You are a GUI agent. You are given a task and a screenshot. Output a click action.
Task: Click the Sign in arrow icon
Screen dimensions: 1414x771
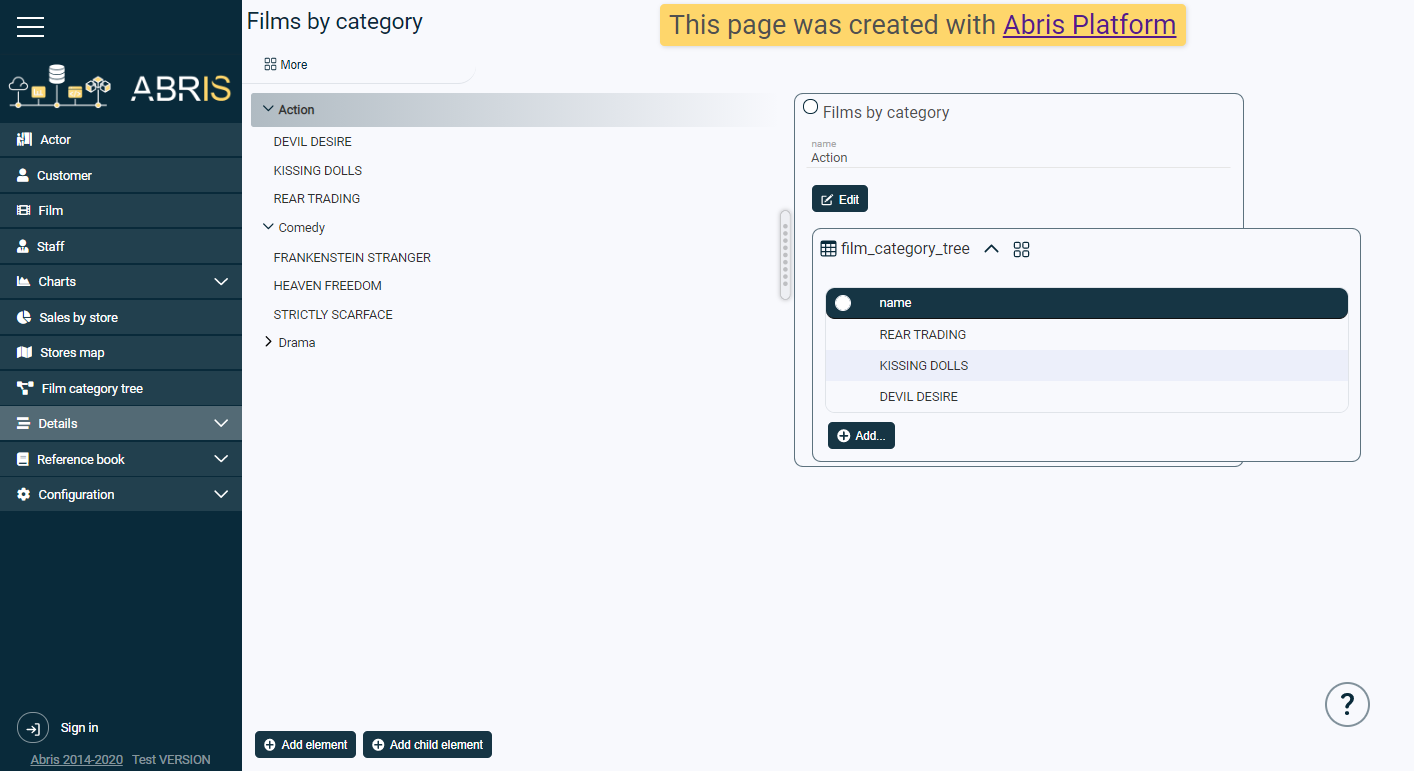[x=32, y=728]
